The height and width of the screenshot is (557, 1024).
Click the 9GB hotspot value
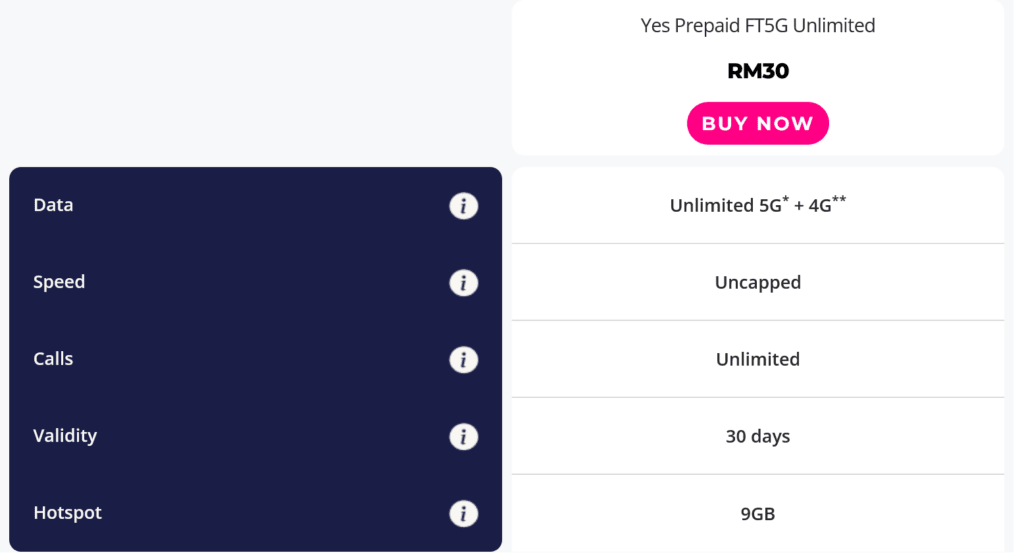click(757, 515)
